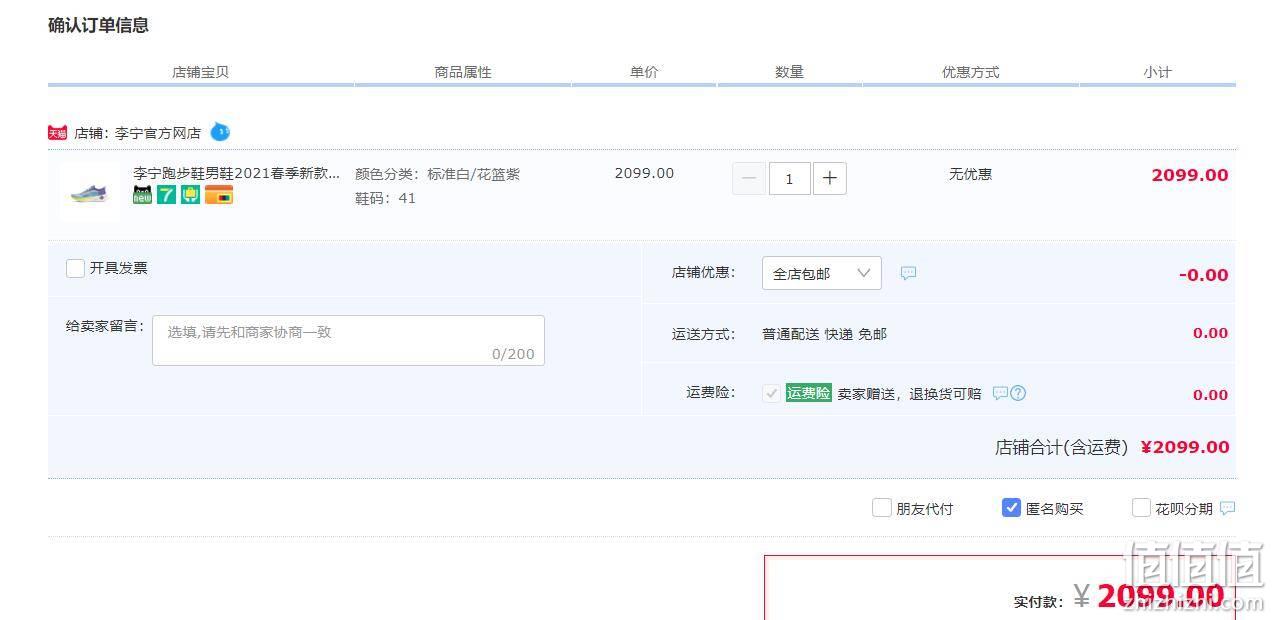
Task: Click the quantity input field showing 1
Action: (x=790, y=179)
